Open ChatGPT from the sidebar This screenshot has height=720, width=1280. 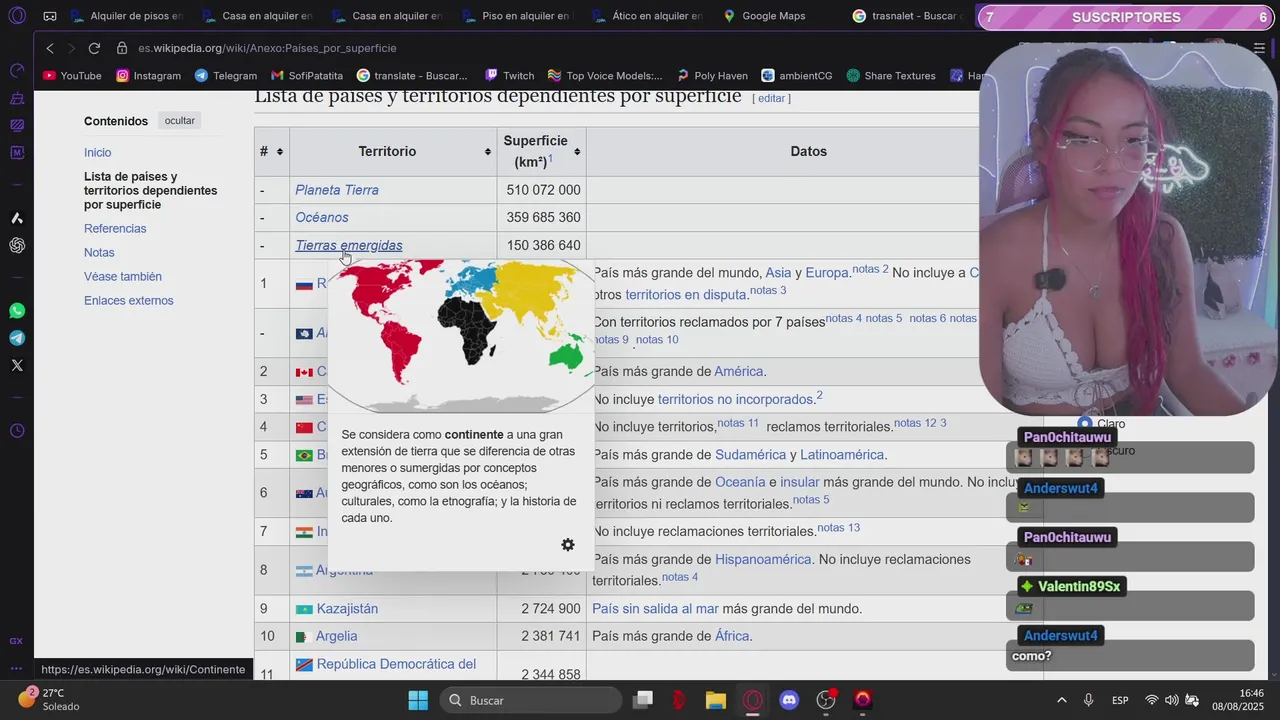pyautogui.click(x=17, y=245)
